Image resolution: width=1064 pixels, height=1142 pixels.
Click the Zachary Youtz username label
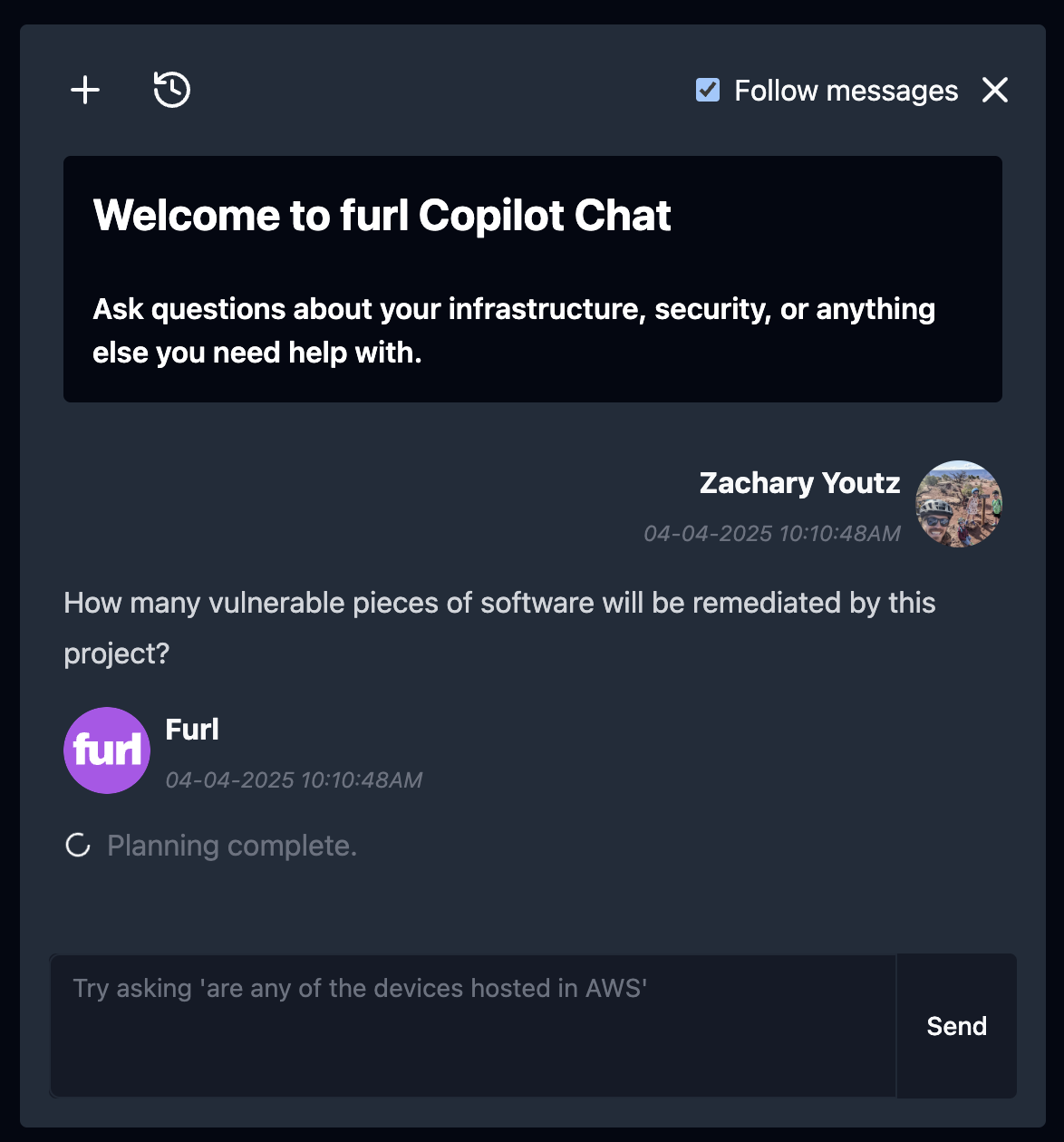[x=799, y=483]
